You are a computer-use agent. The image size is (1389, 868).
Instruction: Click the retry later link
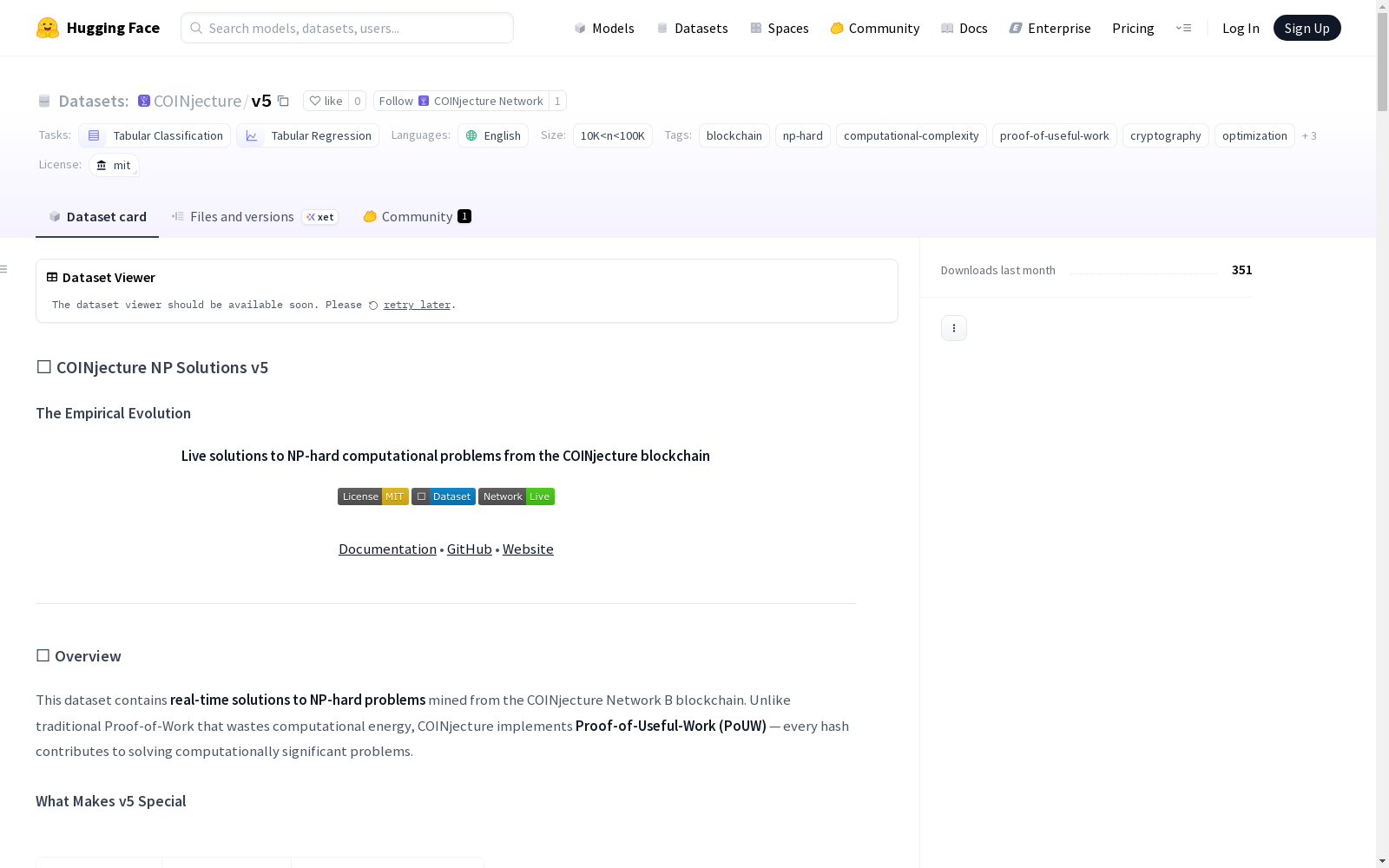pyautogui.click(x=417, y=305)
